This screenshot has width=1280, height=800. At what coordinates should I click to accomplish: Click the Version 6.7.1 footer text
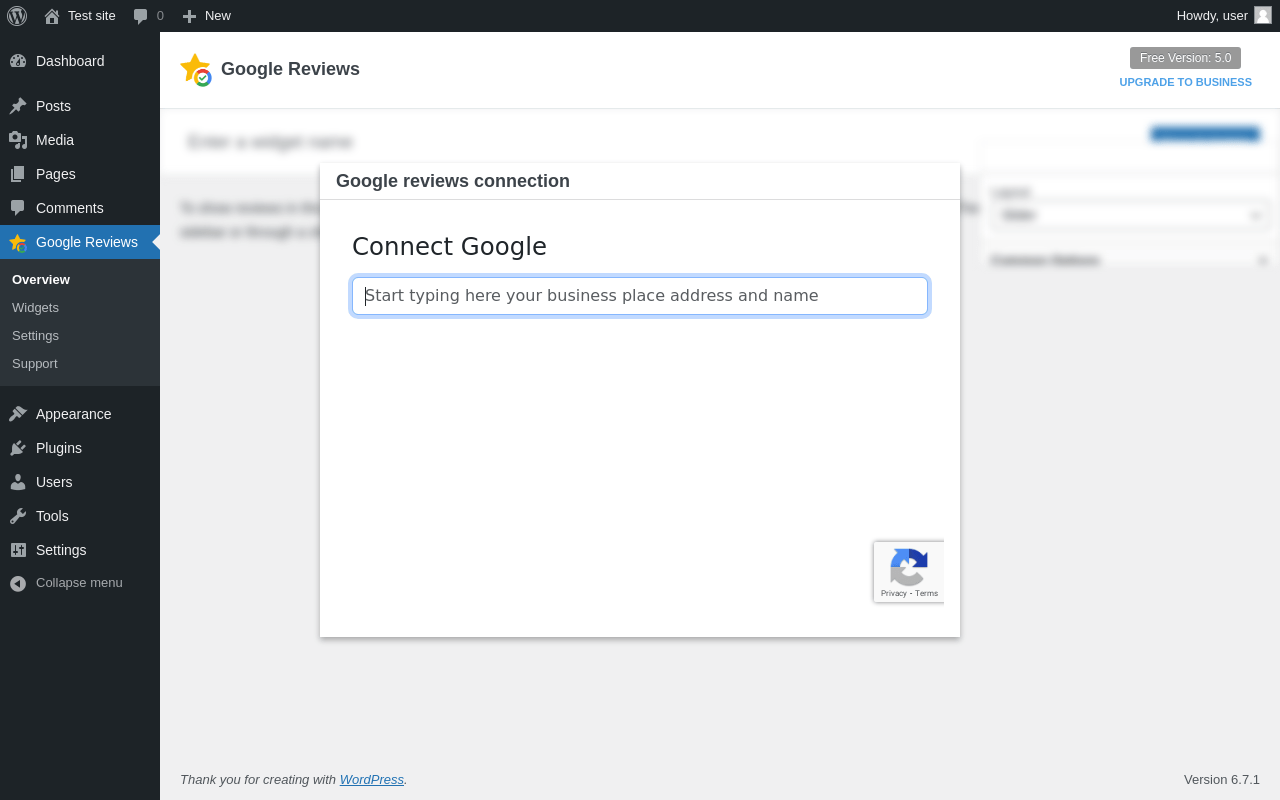point(1222,779)
